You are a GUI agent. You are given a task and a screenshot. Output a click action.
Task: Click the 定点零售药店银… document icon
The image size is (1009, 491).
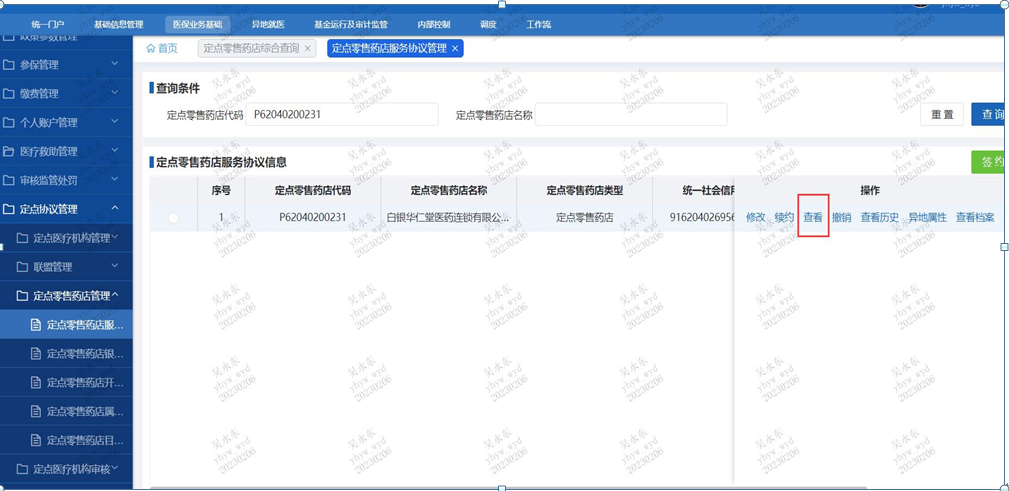[36, 353]
